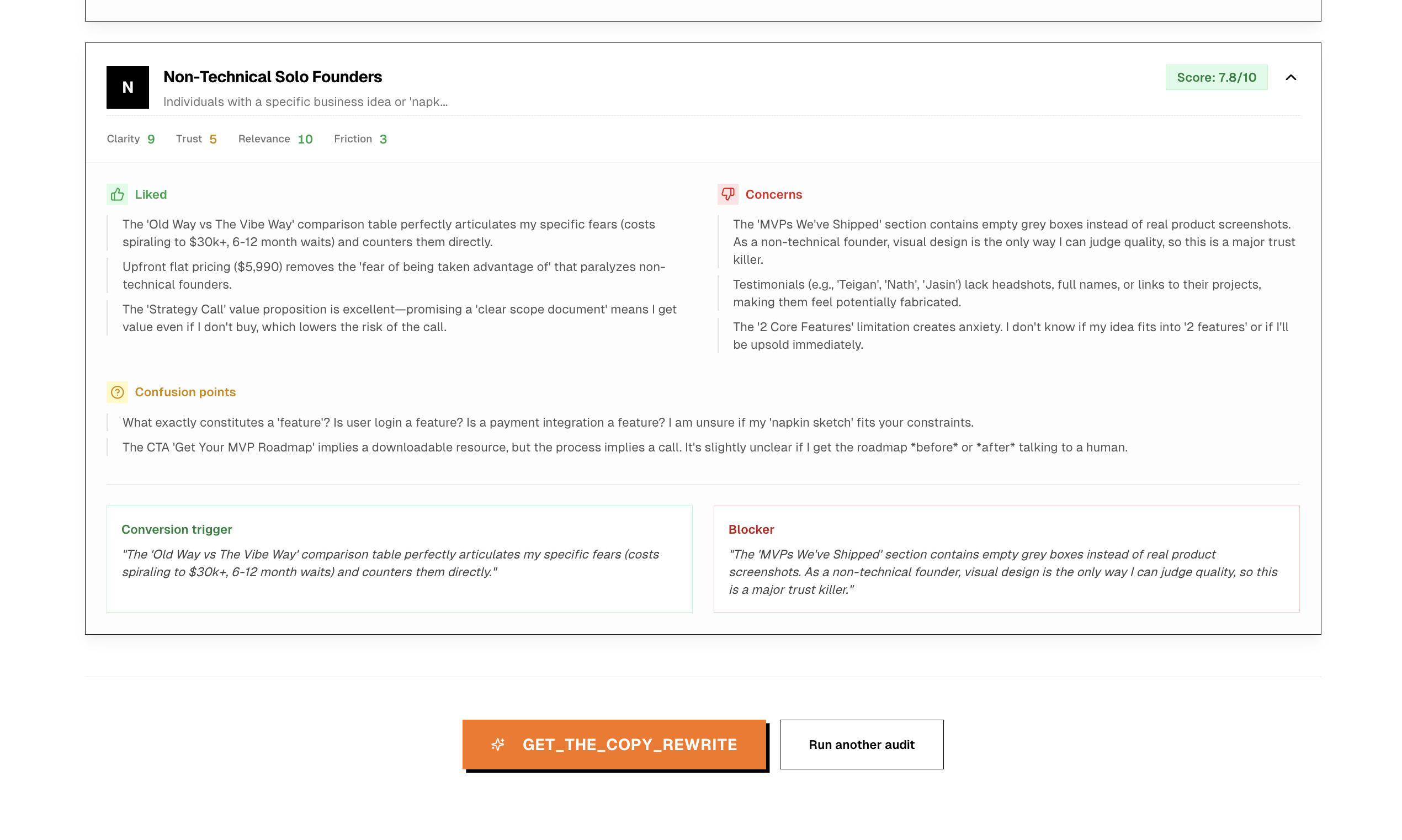
Task: Open the Conversion trigger card
Action: pos(399,559)
